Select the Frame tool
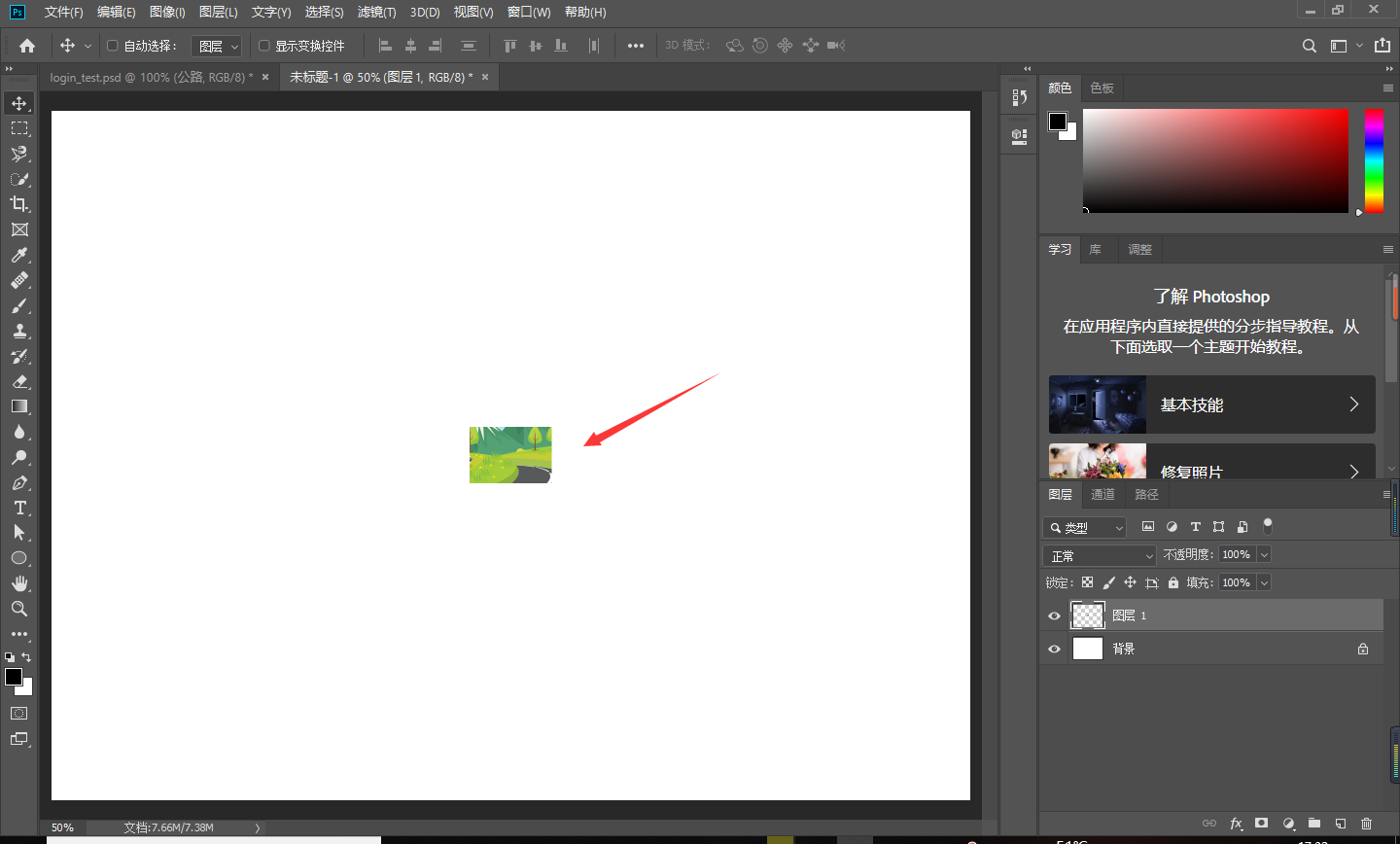Image resolution: width=1400 pixels, height=844 pixels. (19, 229)
